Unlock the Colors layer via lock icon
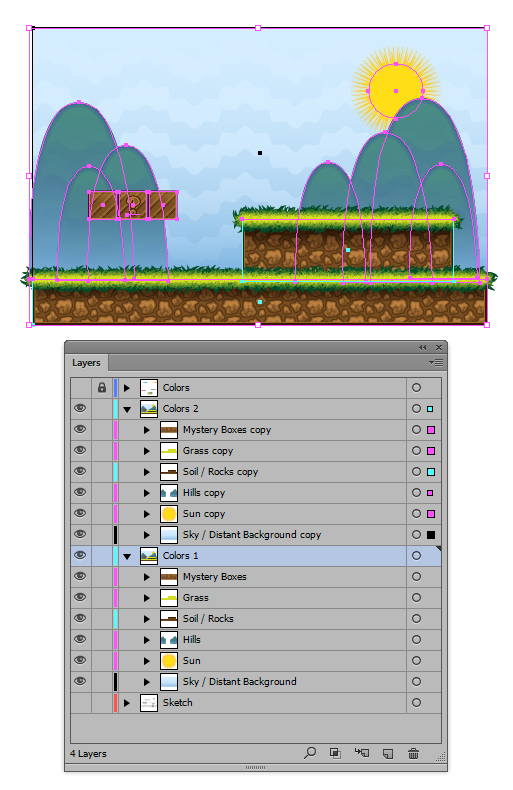The image size is (513, 790). click(x=102, y=387)
